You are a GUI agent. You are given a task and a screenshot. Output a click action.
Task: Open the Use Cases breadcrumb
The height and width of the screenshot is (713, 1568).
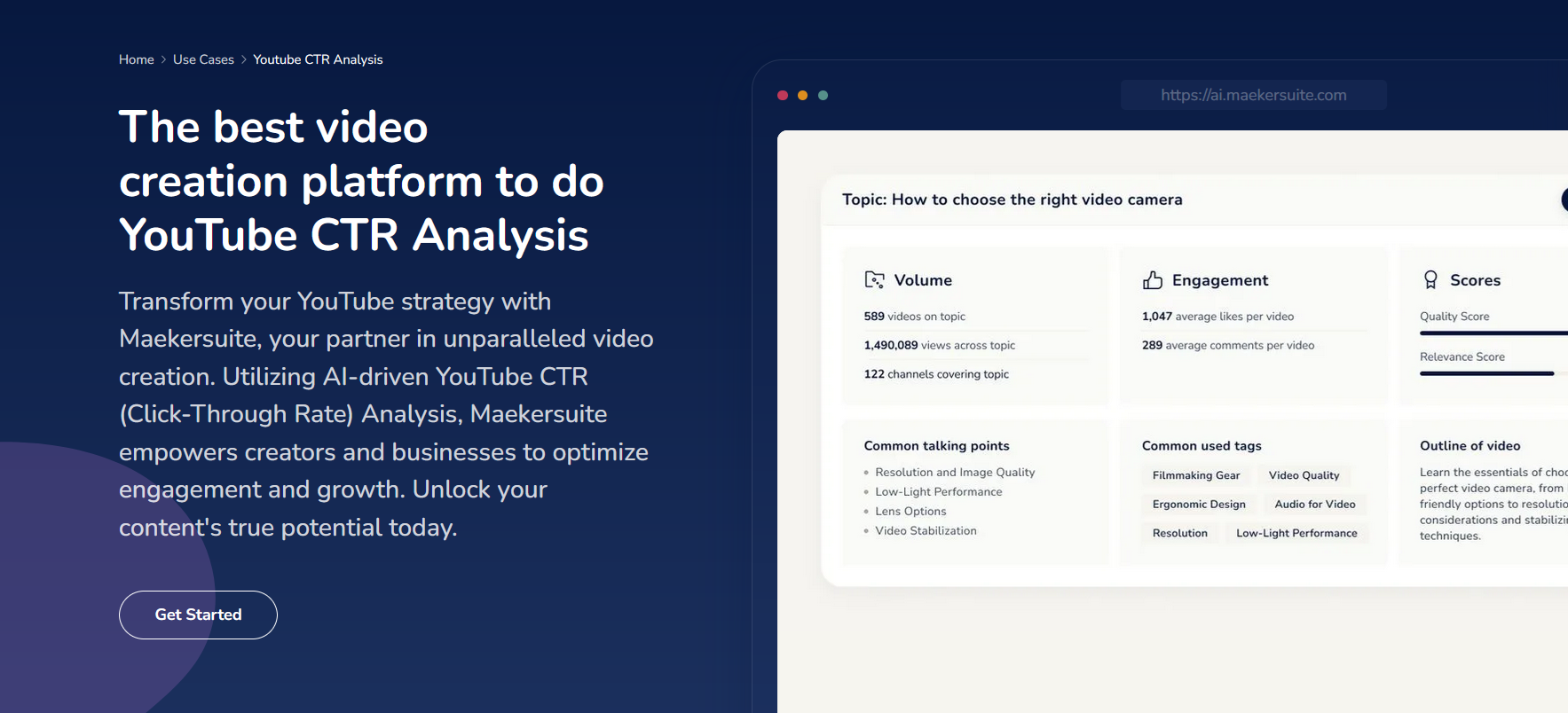click(203, 59)
